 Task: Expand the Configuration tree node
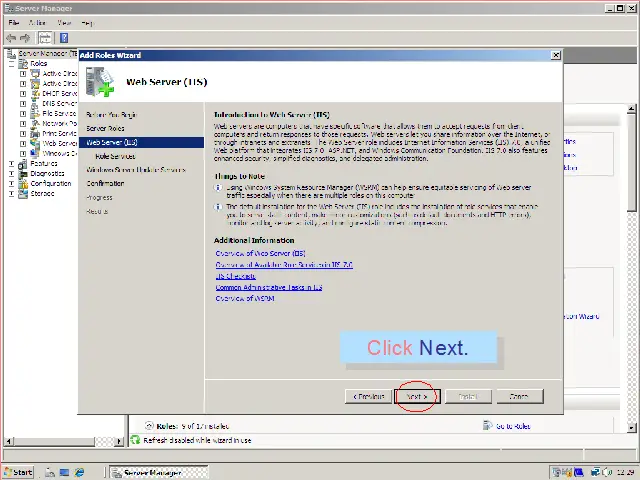pyautogui.click(x=11, y=184)
